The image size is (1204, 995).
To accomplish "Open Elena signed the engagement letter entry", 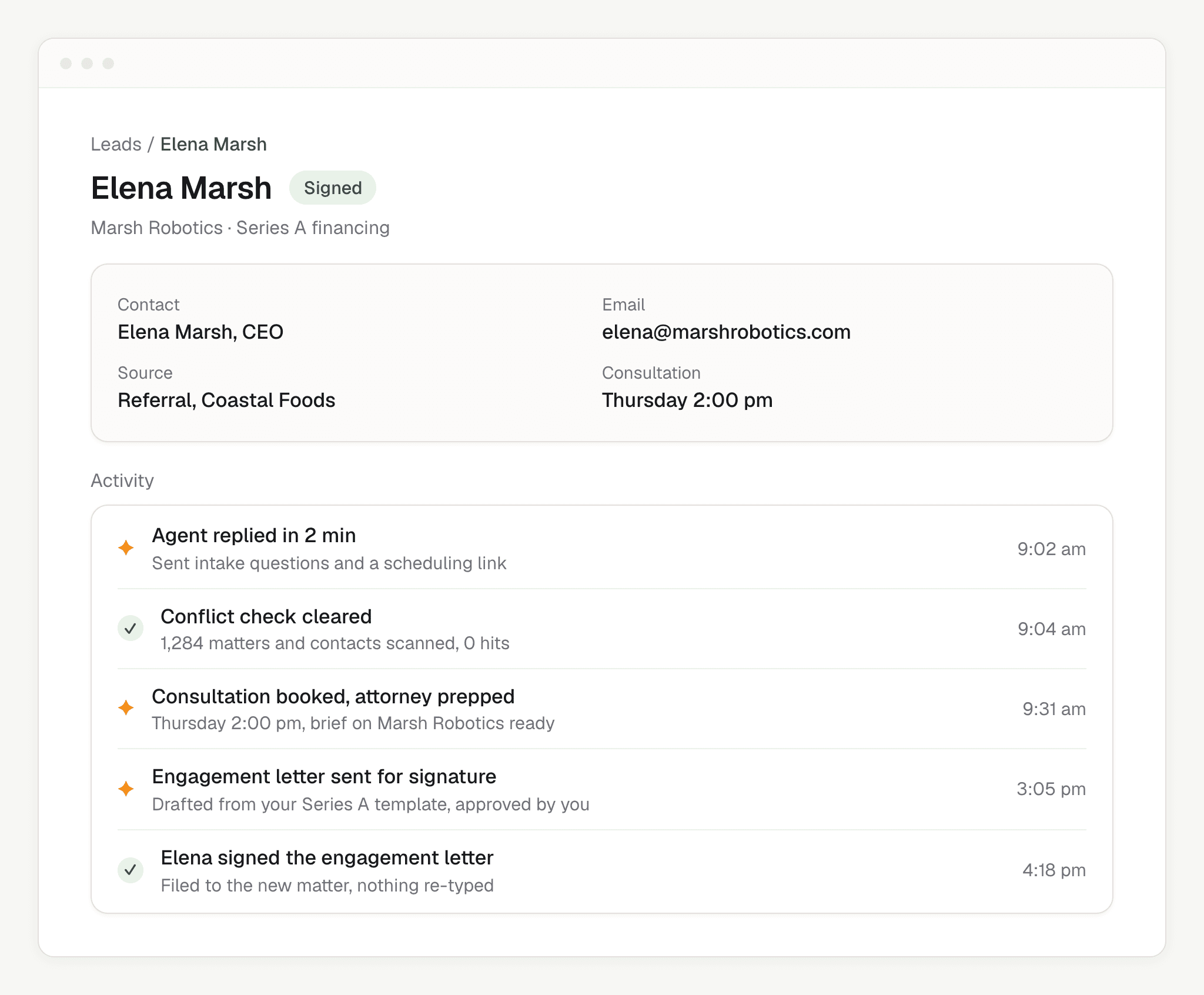I will [601, 870].
